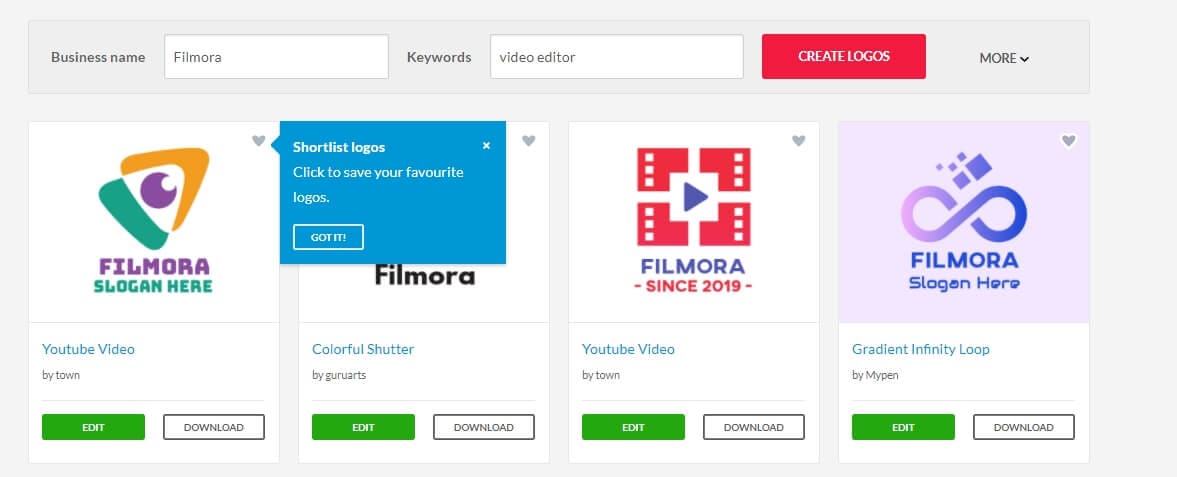Viewport: 1177px width, 477px height.
Task: Expand the MORE options dropdown
Action: 1004,58
